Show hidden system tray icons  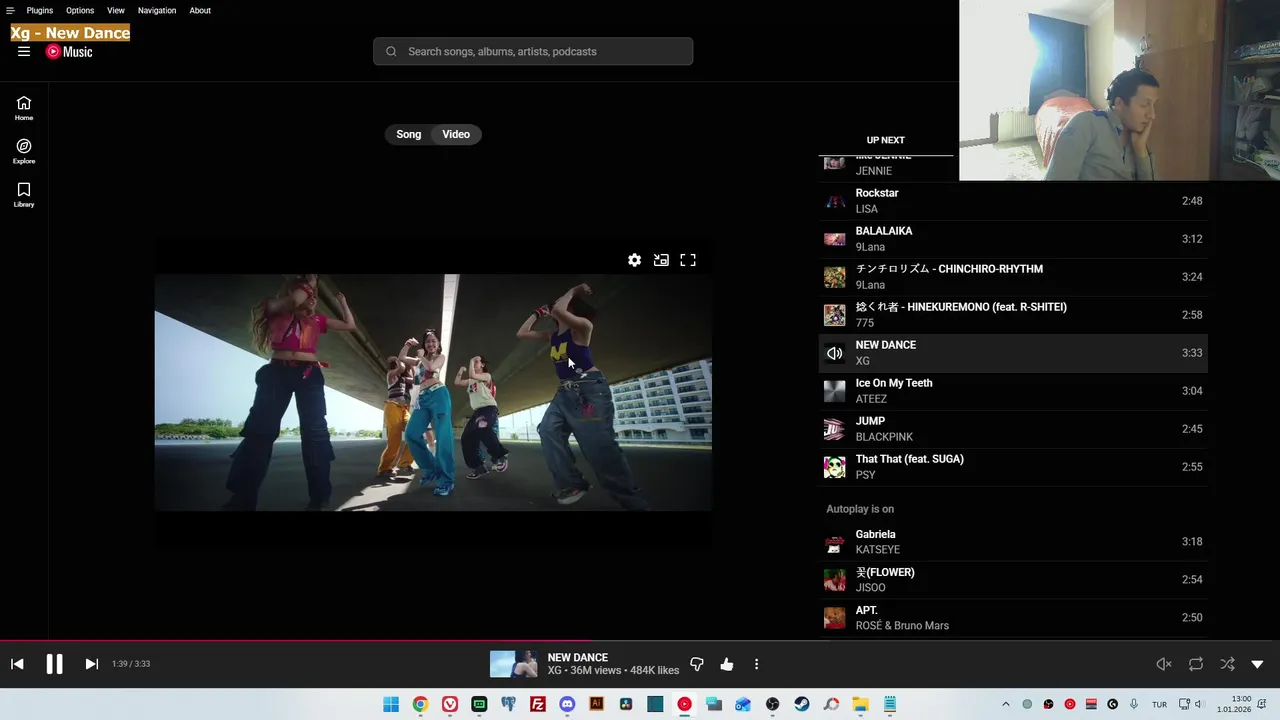coord(1006,704)
